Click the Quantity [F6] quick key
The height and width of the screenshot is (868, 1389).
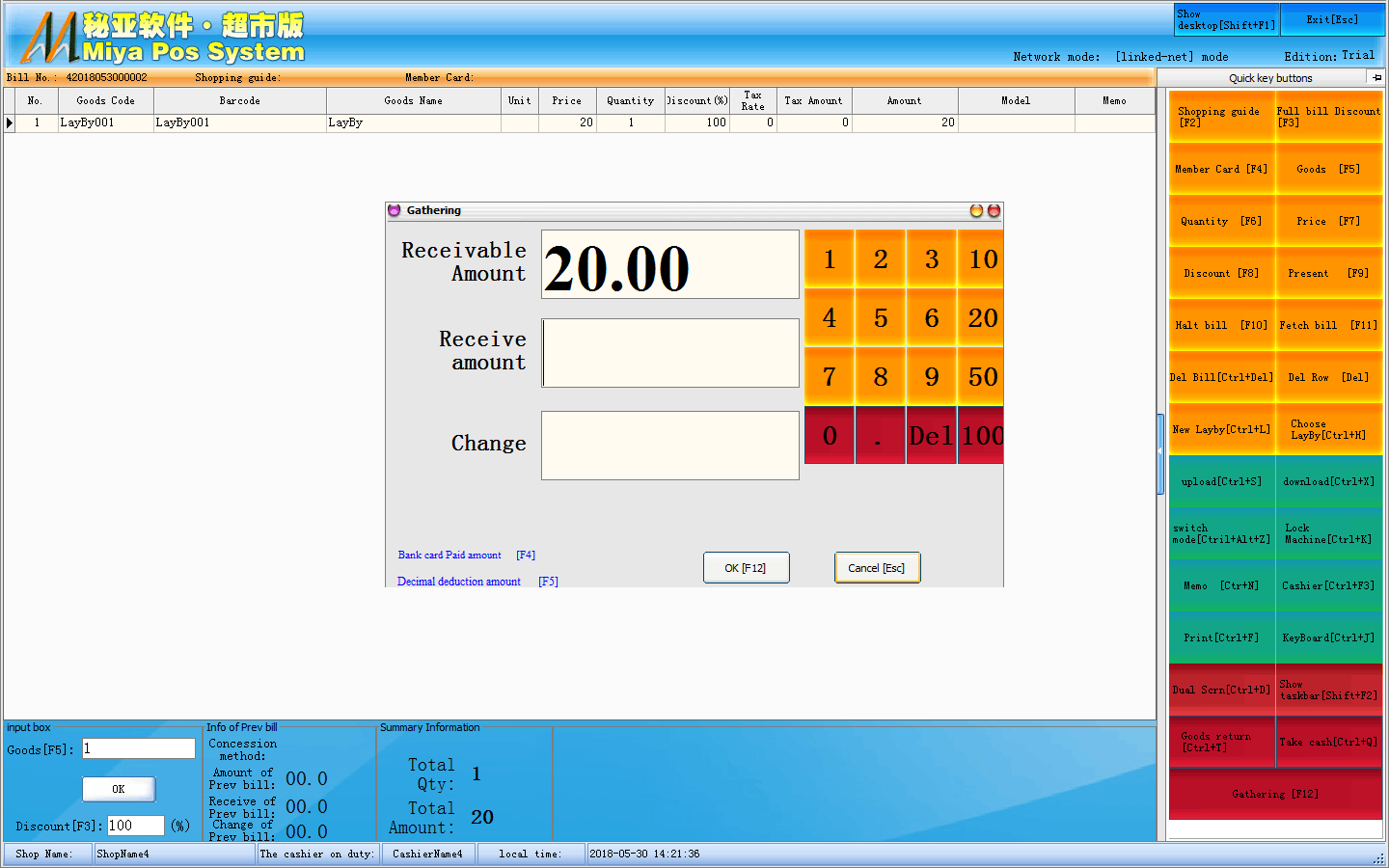pyautogui.click(x=1221, y=221)
